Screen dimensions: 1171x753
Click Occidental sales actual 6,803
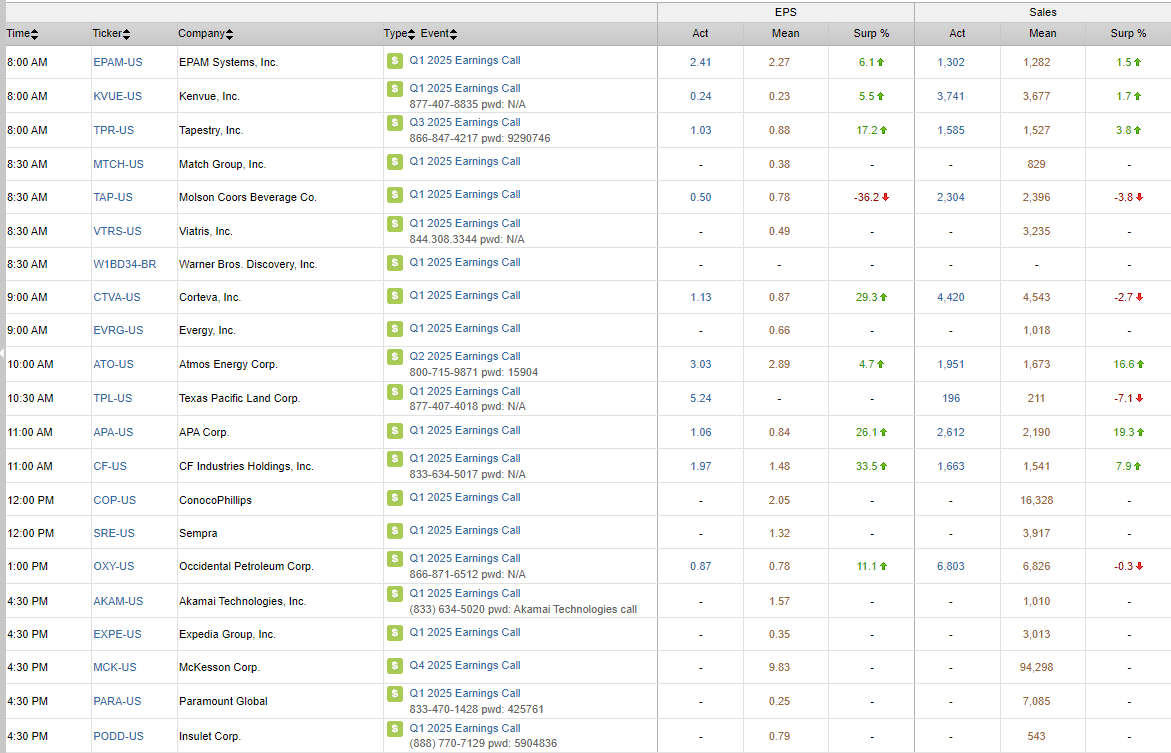951,566
